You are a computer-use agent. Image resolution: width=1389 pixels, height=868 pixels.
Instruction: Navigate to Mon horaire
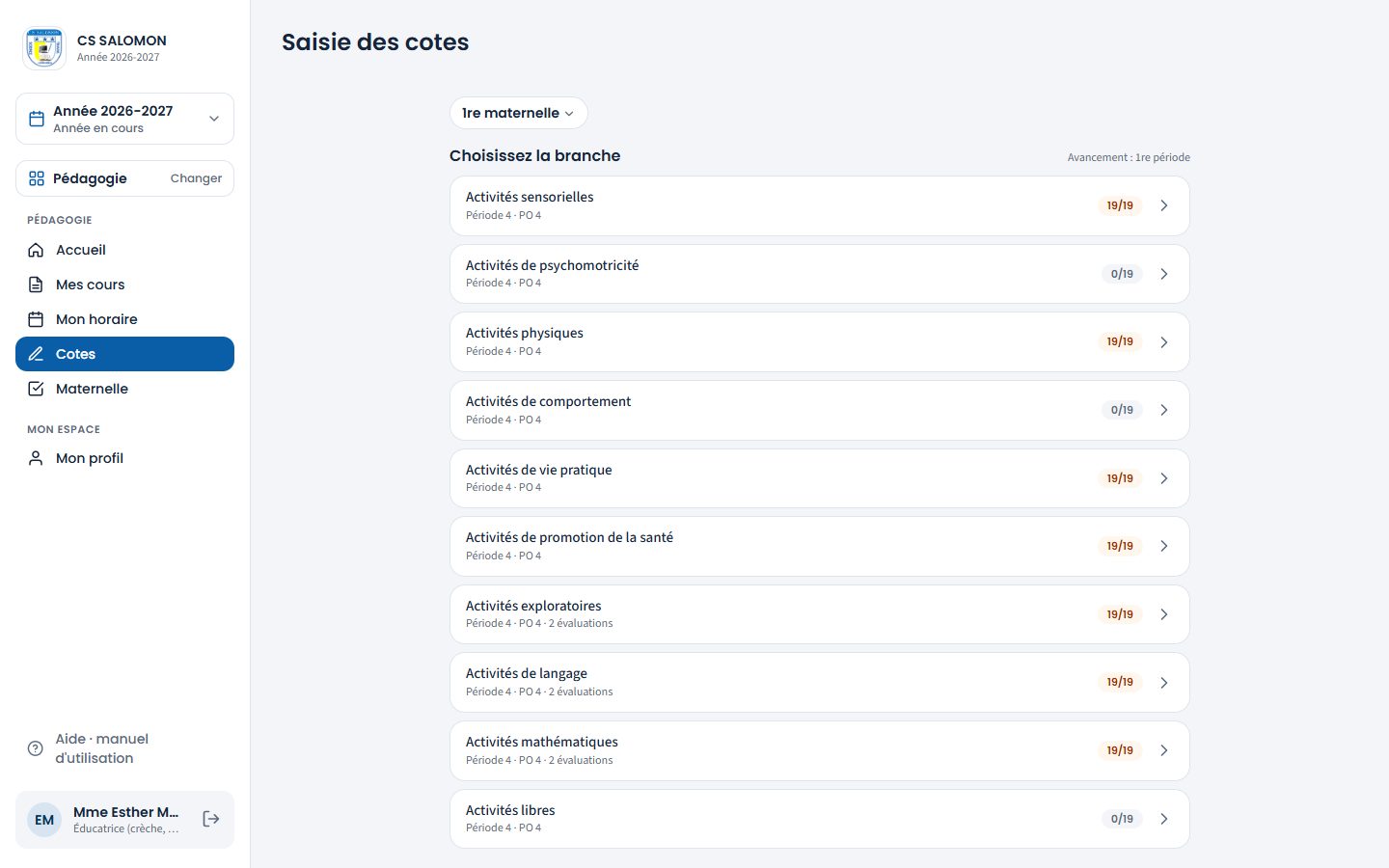point(124,319)
